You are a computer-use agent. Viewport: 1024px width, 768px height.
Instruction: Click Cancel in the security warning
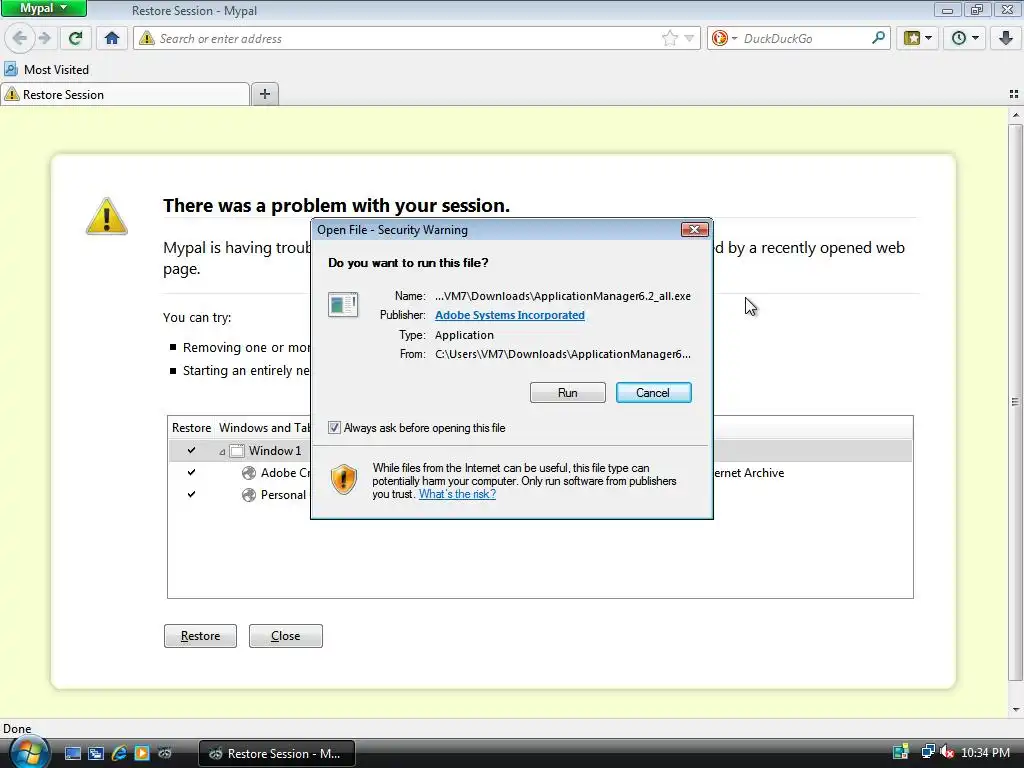click(x=653, y=392)
